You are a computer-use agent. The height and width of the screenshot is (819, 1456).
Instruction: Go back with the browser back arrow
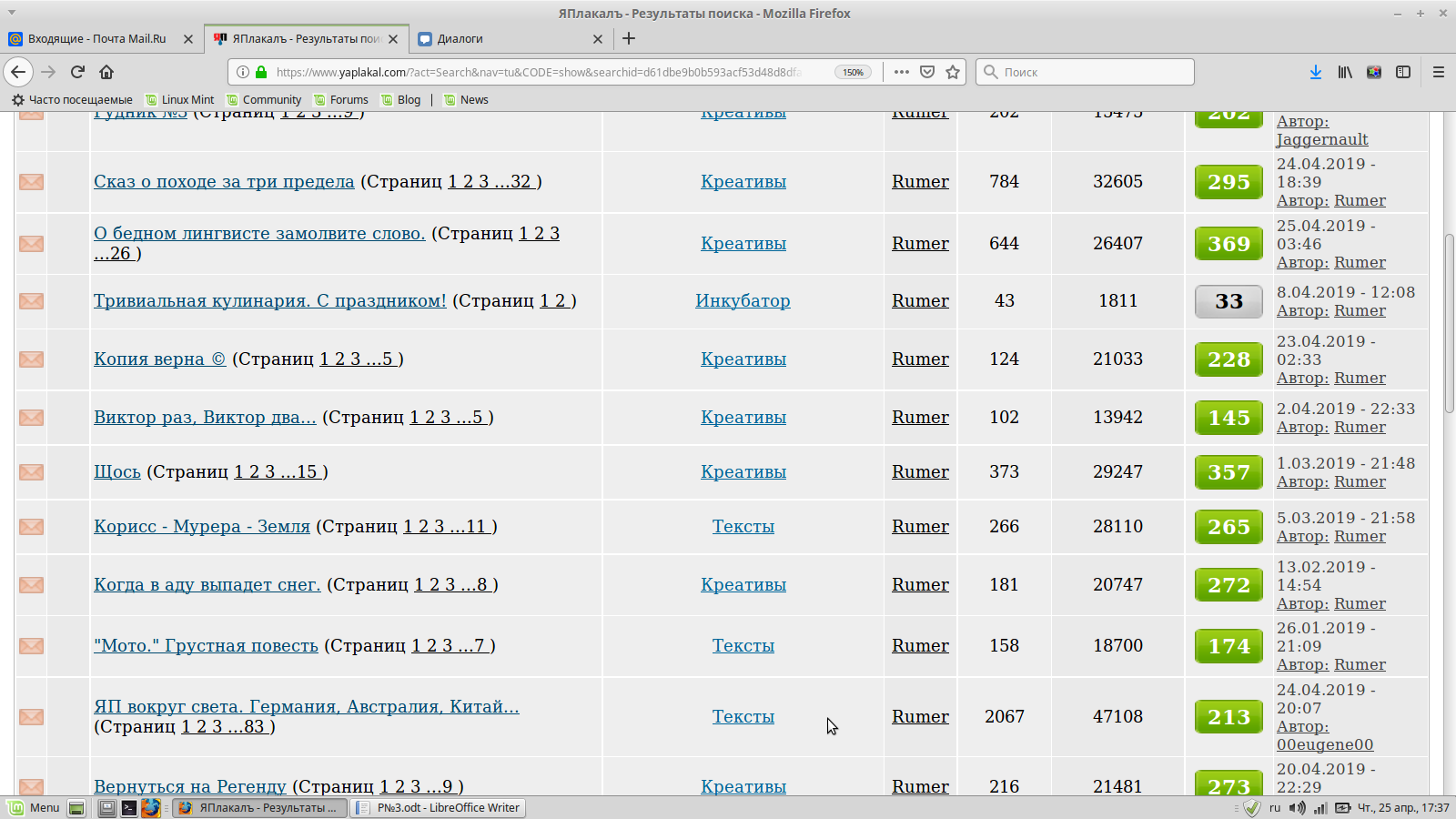[18, 72]
